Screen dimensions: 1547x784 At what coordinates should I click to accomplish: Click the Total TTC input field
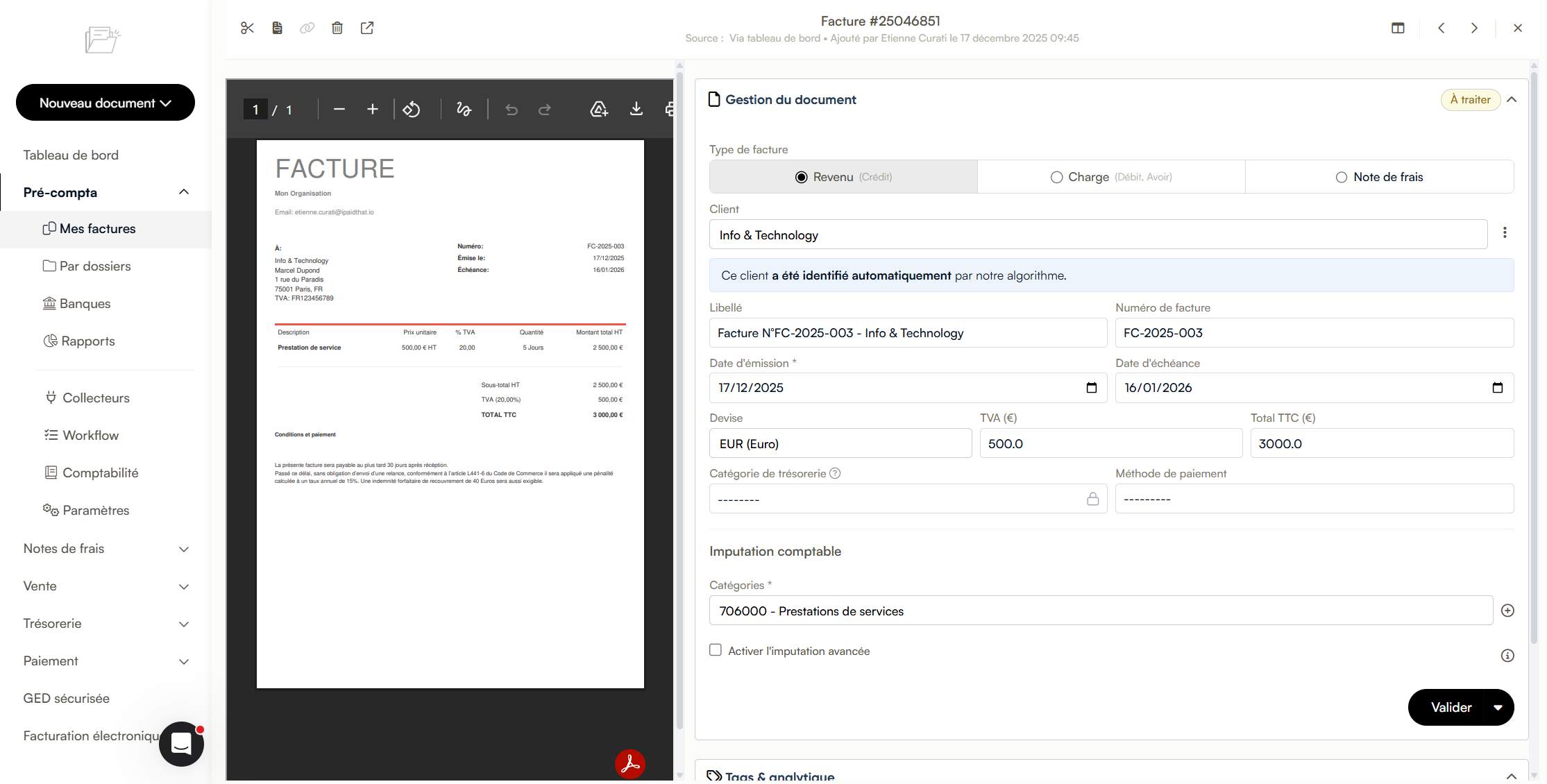point(1381,443)
